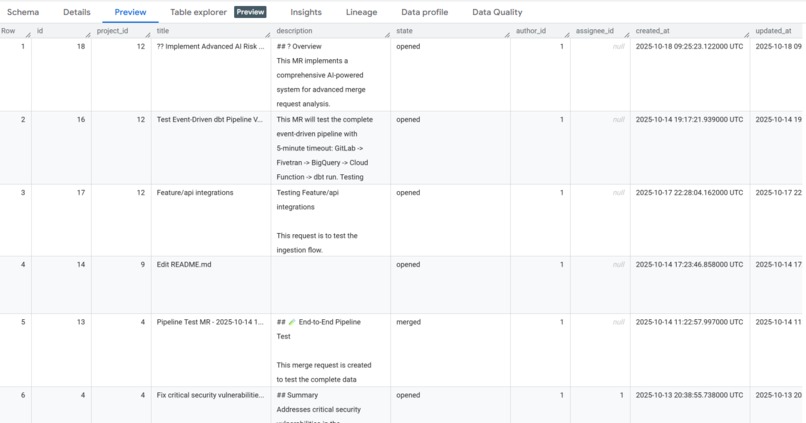Click id value 13 in row 5
Viewport: 806px width, 423px height.
(81, 322)
